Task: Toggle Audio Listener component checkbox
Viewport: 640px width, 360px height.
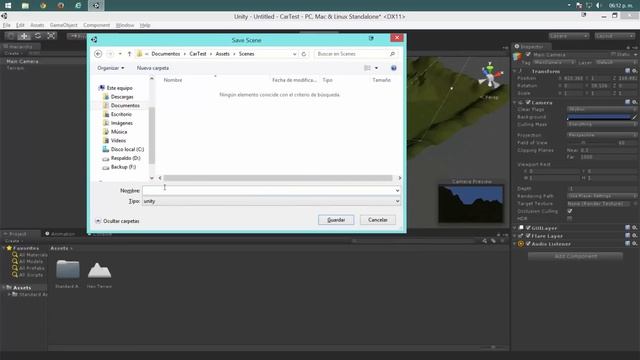Action: (x=528, y=244)
